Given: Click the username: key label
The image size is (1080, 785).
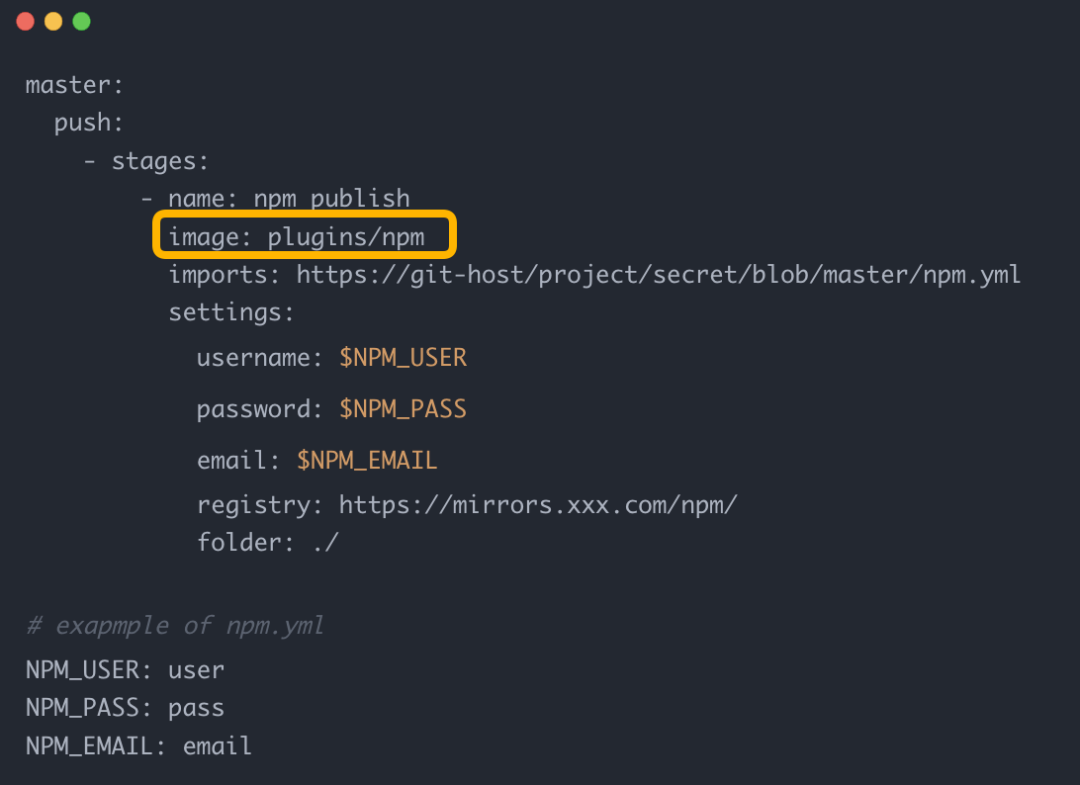Looking at the screenshot, I should (x=260, y=357).
